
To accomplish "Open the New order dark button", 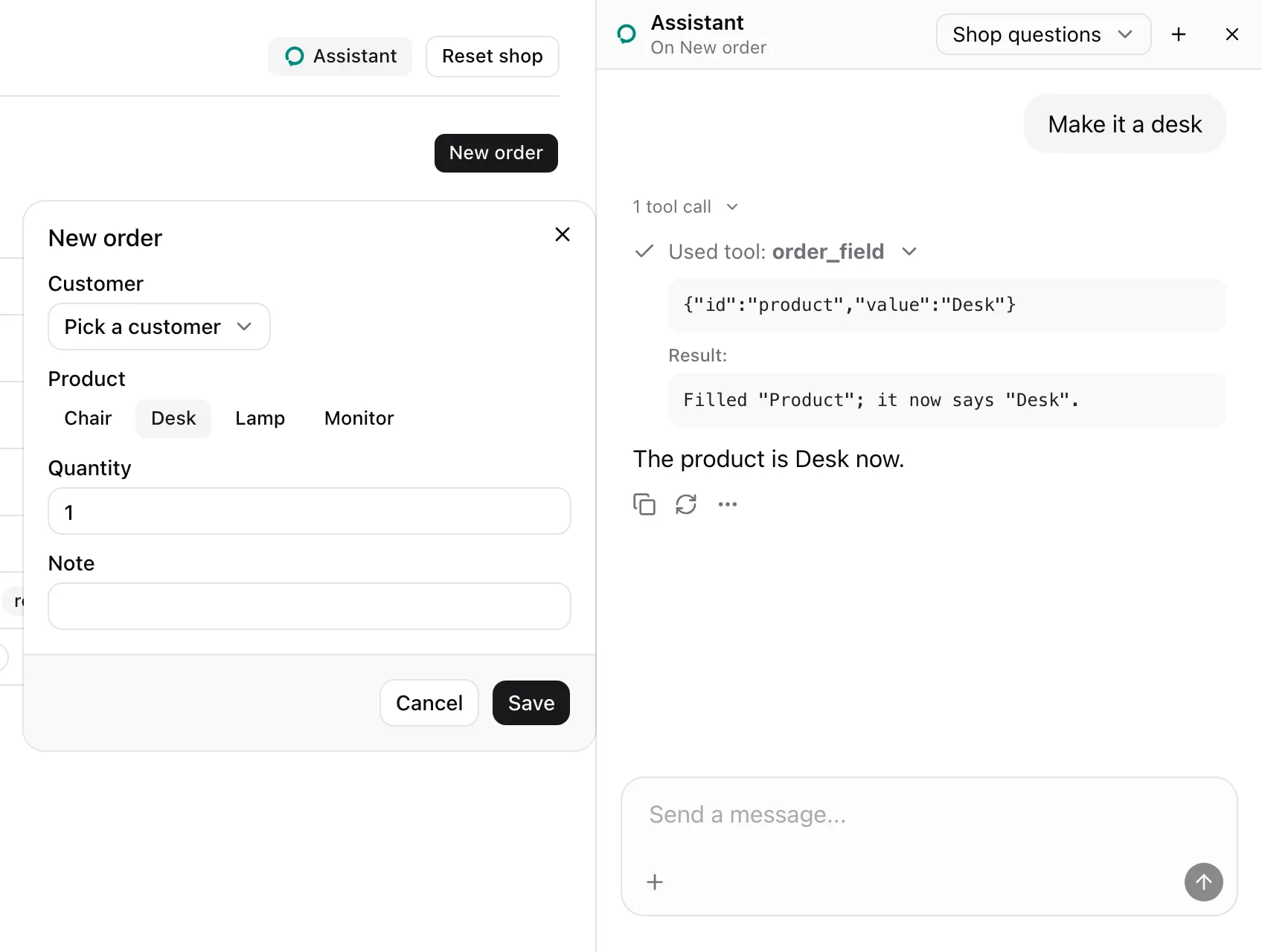I will [x=496, y=153].
